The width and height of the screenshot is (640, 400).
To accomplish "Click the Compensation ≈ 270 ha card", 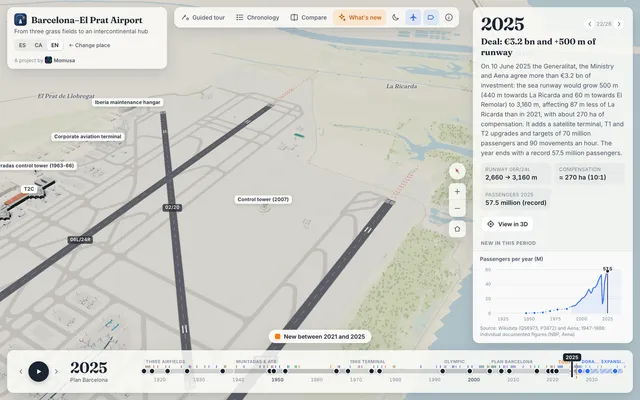I will 589,173.
